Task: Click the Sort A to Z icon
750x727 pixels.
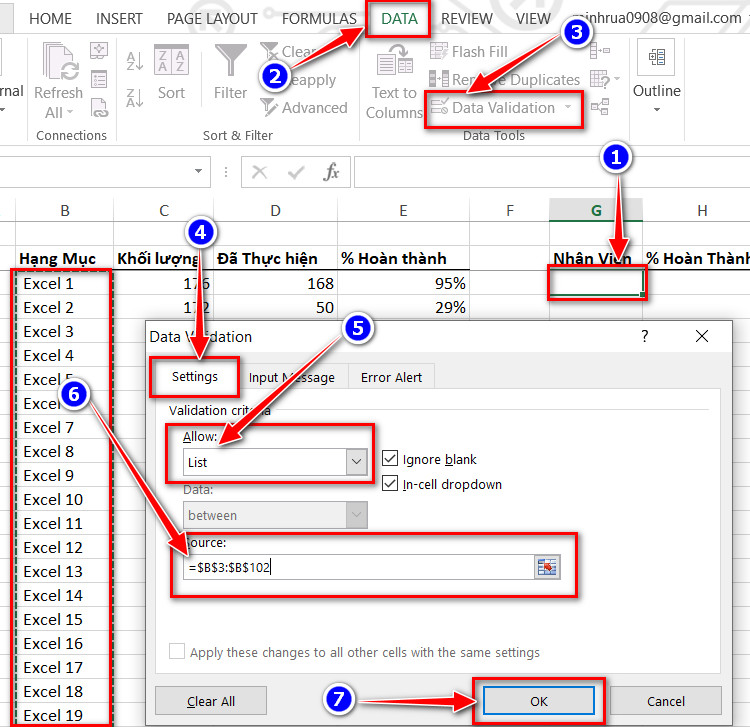Action: [x=135, y=62]
